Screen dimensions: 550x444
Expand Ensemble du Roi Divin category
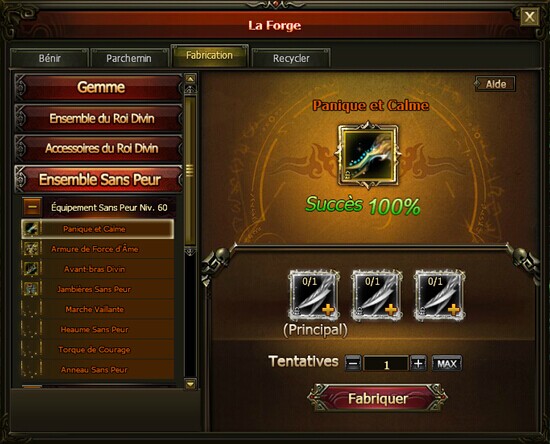[x=99, y=118]
